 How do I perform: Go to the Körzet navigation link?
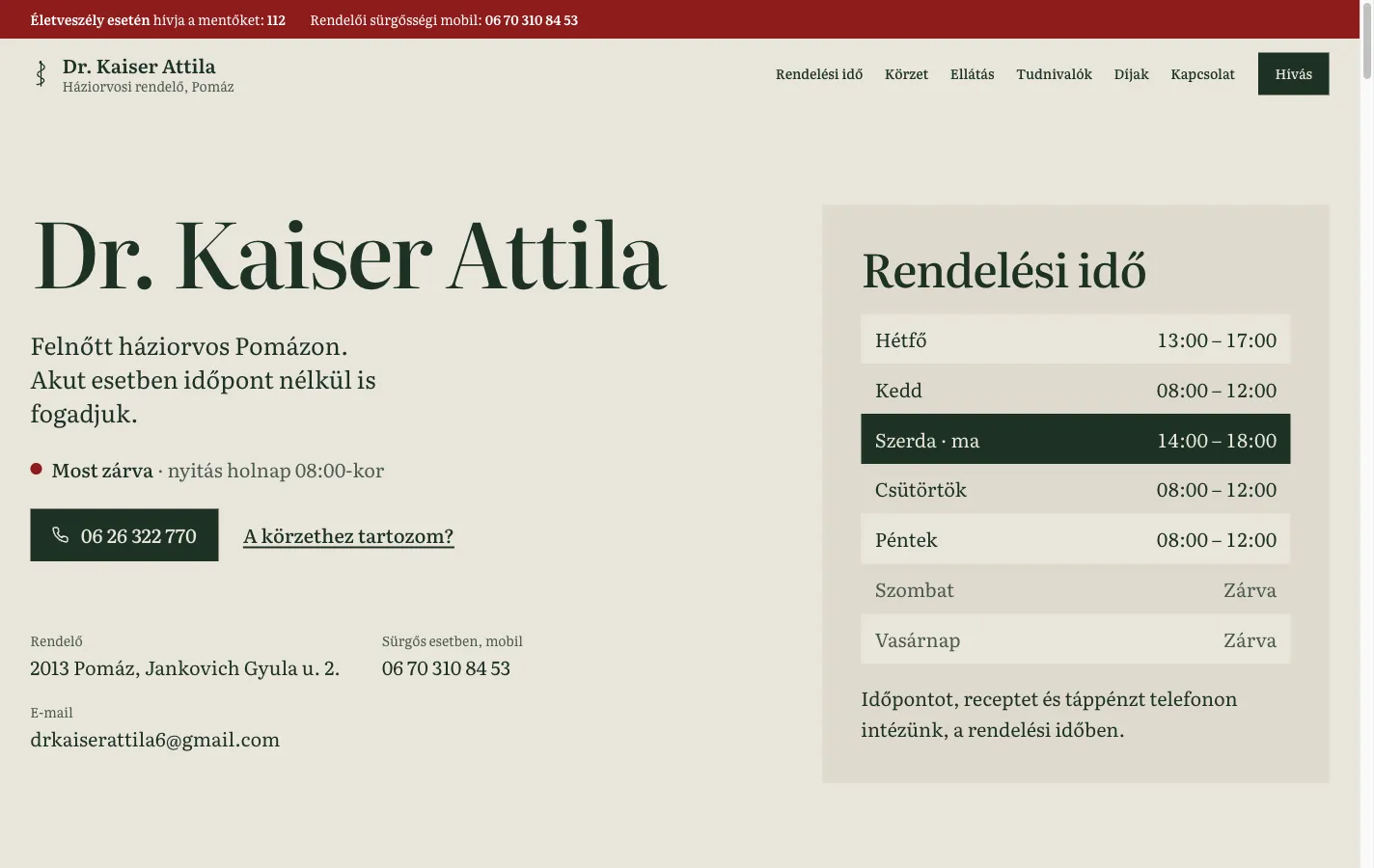(x=906, y=74)
